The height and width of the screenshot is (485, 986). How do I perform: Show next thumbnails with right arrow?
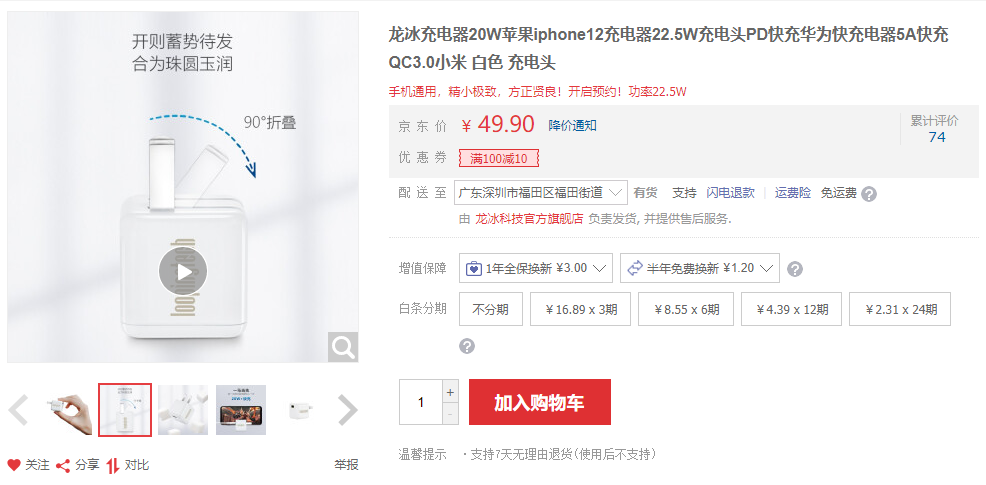click(348, 410)
